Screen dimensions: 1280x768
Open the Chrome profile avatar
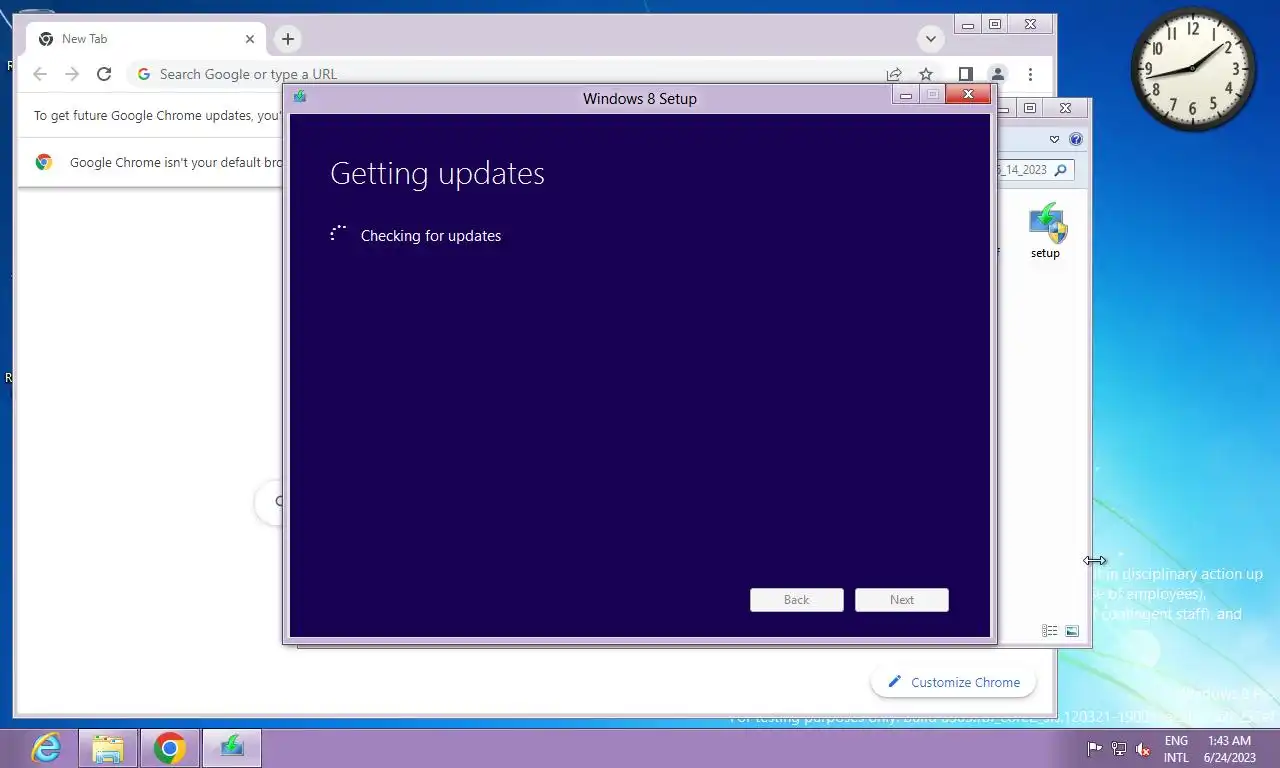997,74
